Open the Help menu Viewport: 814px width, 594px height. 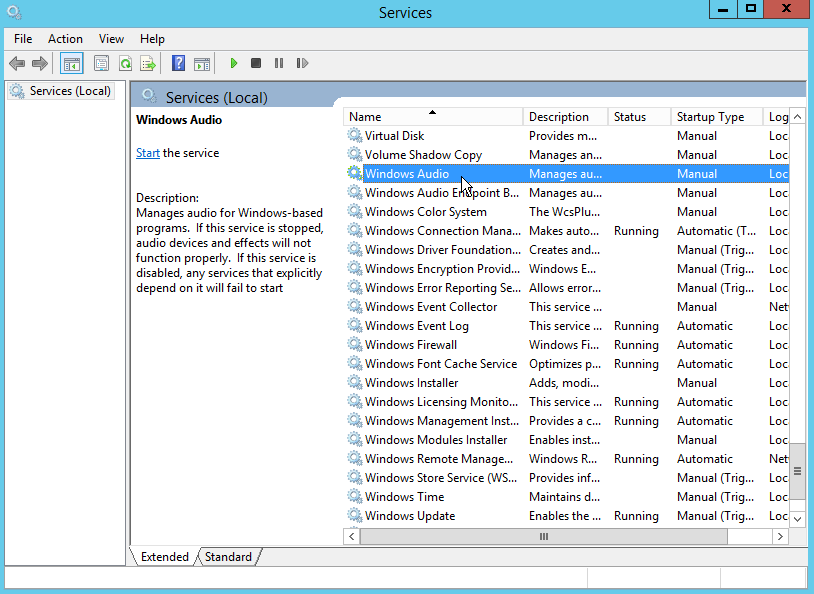coord(152,39)
